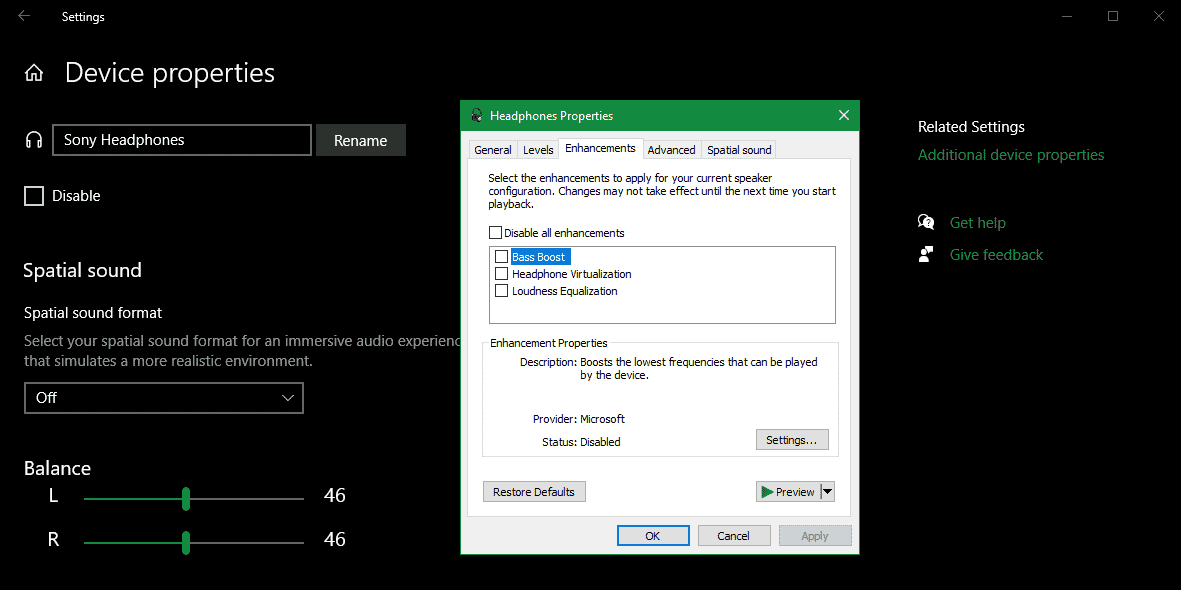Screen dimensions: 1181x590
Task: Click the Restore Defaults button
Action: point(534,491)
